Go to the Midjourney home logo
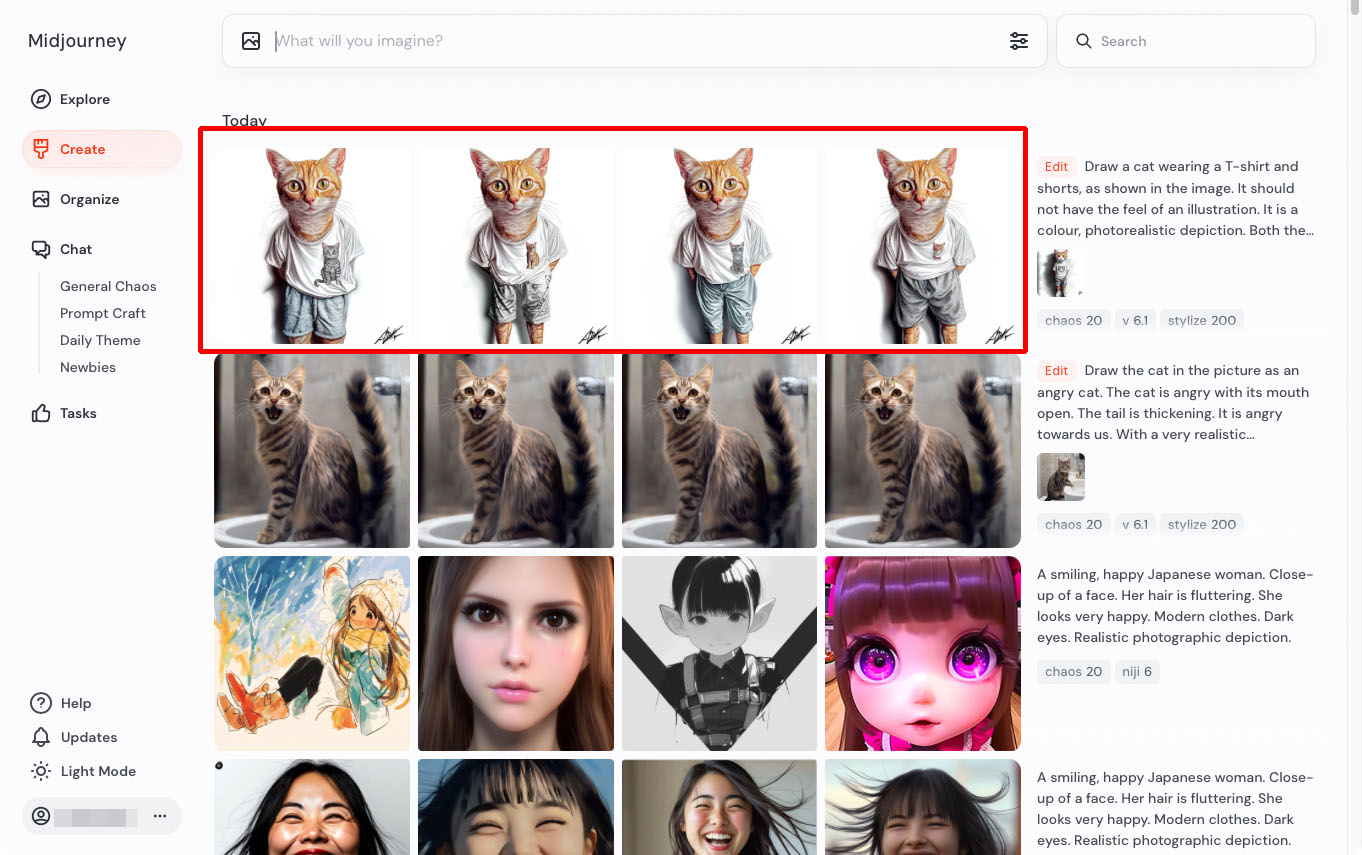Image resolution: width=1362 pixels, height=855 pixels. [77, 41]
